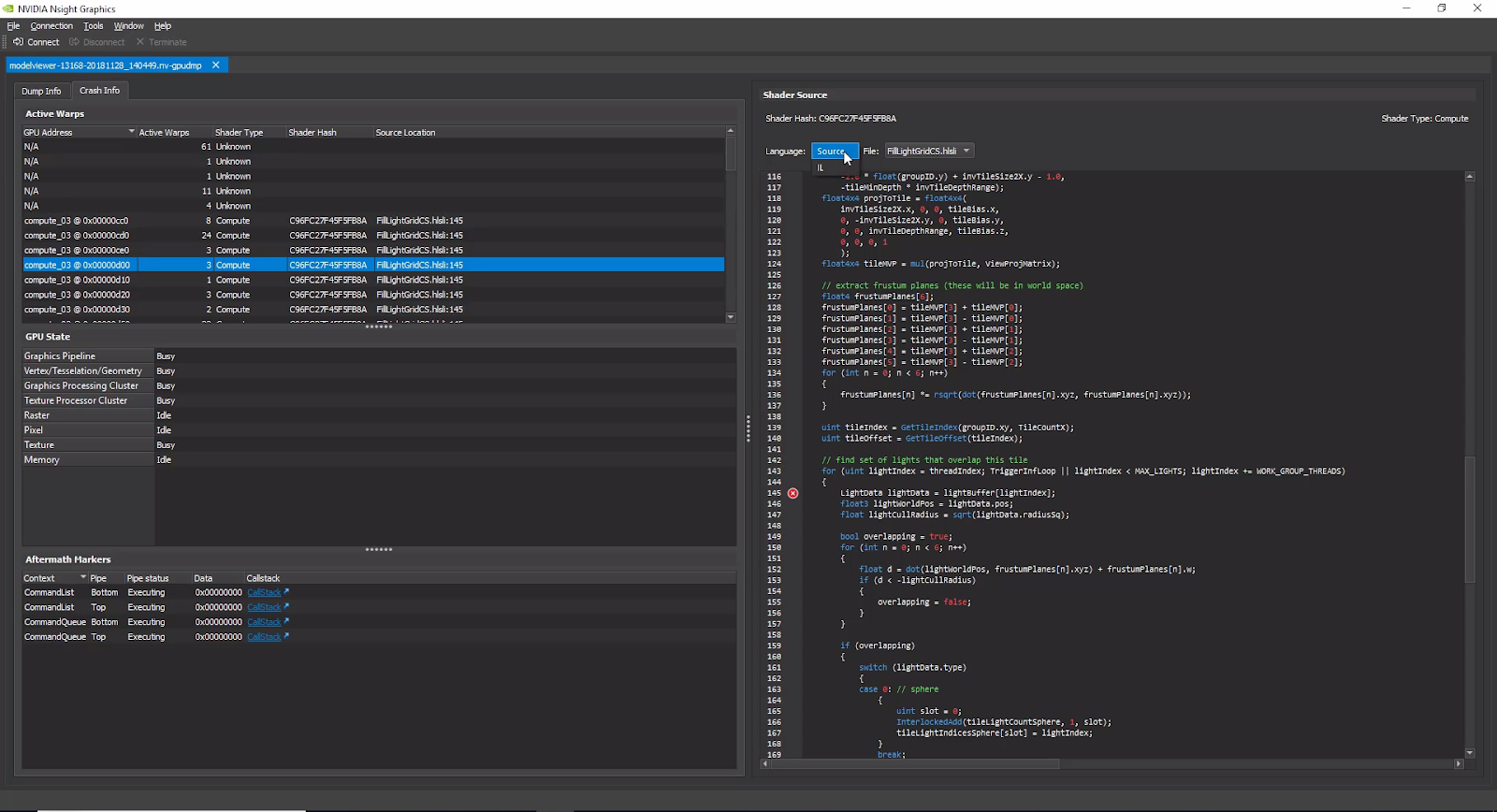
Task: Open the Tools menu
Action: click(x=94, y=26)
